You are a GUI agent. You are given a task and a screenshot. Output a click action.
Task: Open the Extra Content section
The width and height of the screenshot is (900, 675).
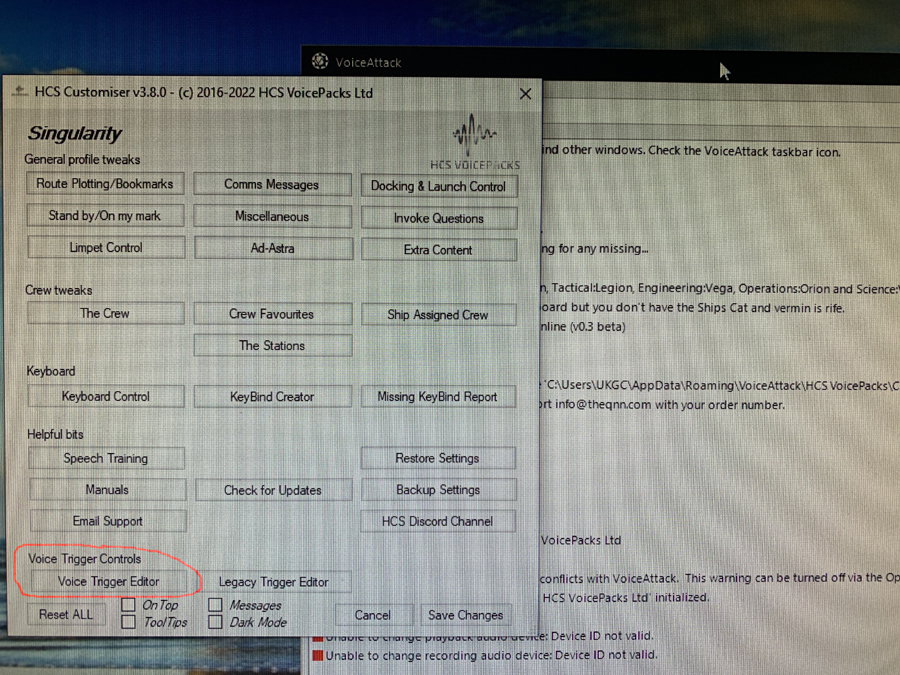pos(439,250)
